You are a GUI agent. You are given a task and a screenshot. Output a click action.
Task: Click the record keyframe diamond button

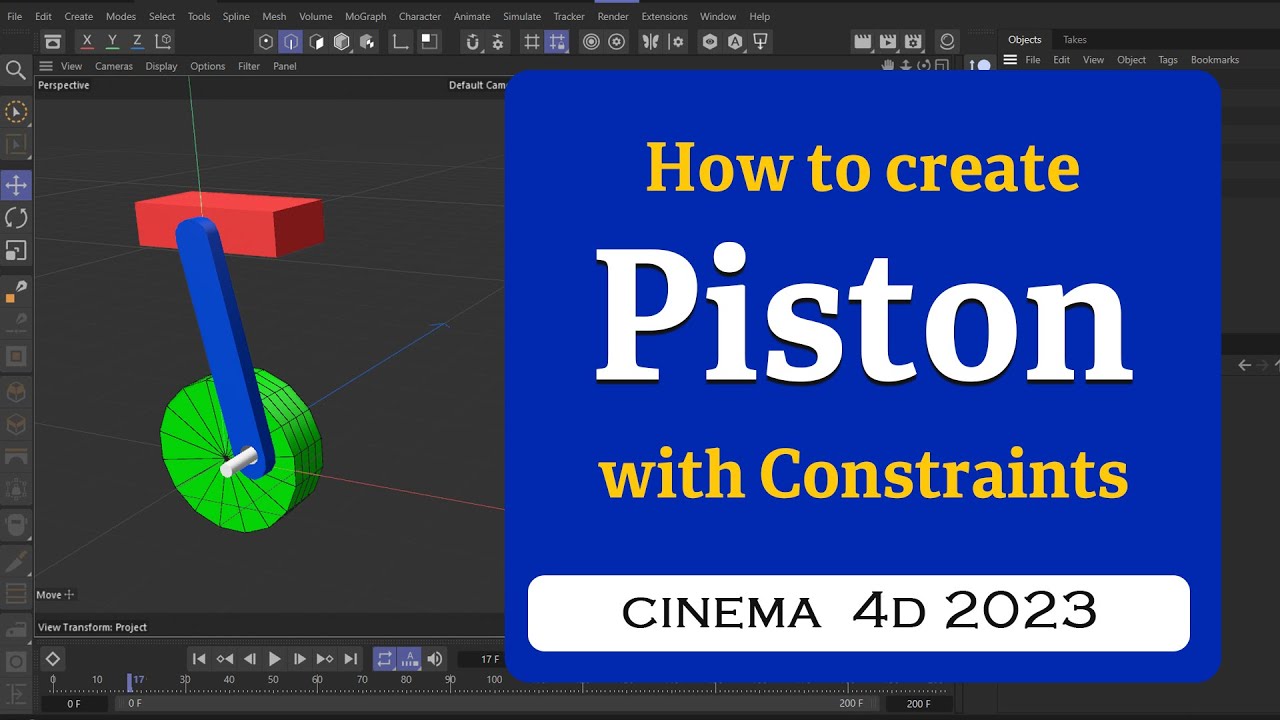(53, 659)
